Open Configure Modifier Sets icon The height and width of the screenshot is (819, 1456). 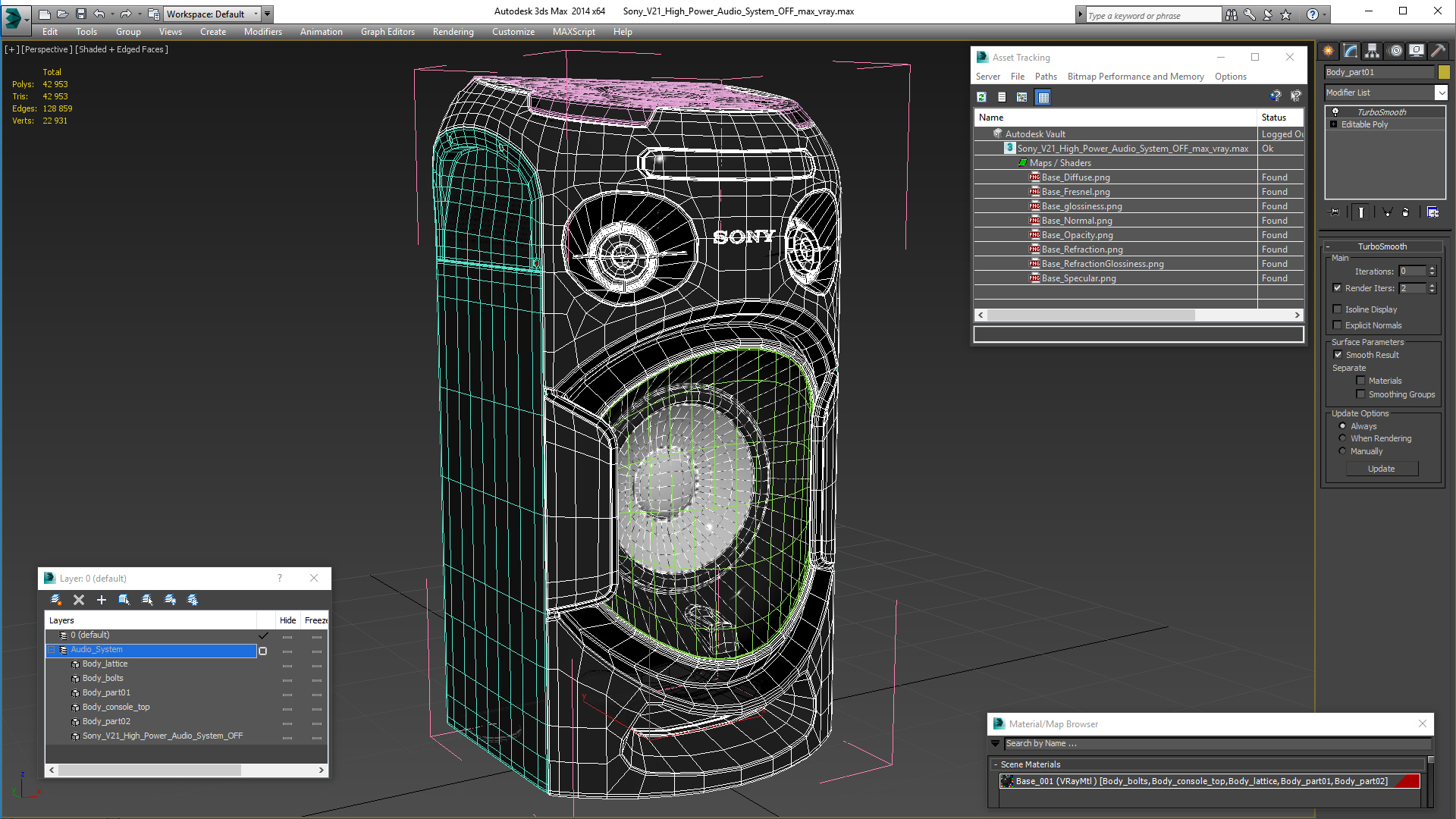pyautogui.click(x=1432, y=212)
